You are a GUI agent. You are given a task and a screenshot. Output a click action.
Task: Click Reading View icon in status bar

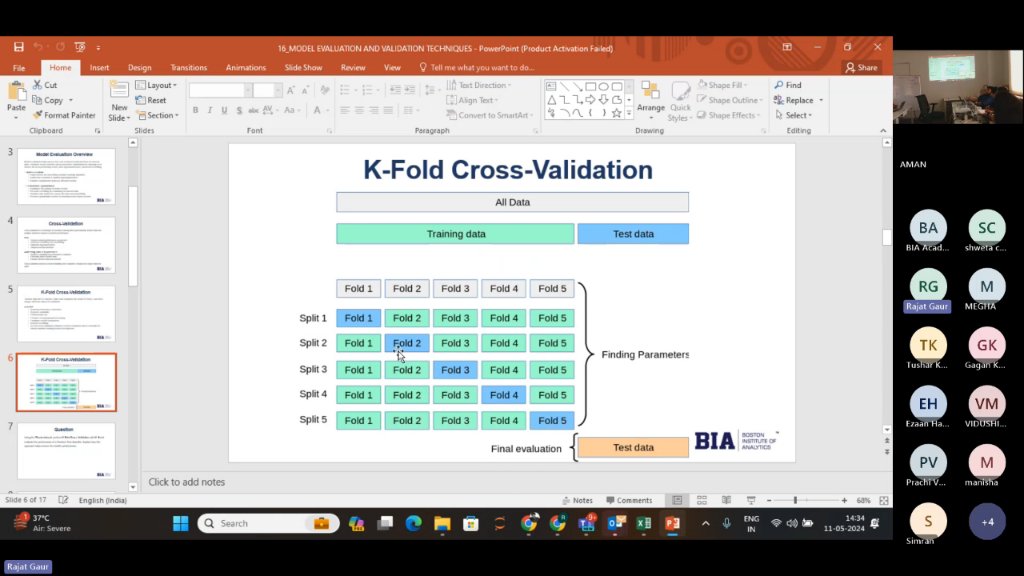coord(726,500)
